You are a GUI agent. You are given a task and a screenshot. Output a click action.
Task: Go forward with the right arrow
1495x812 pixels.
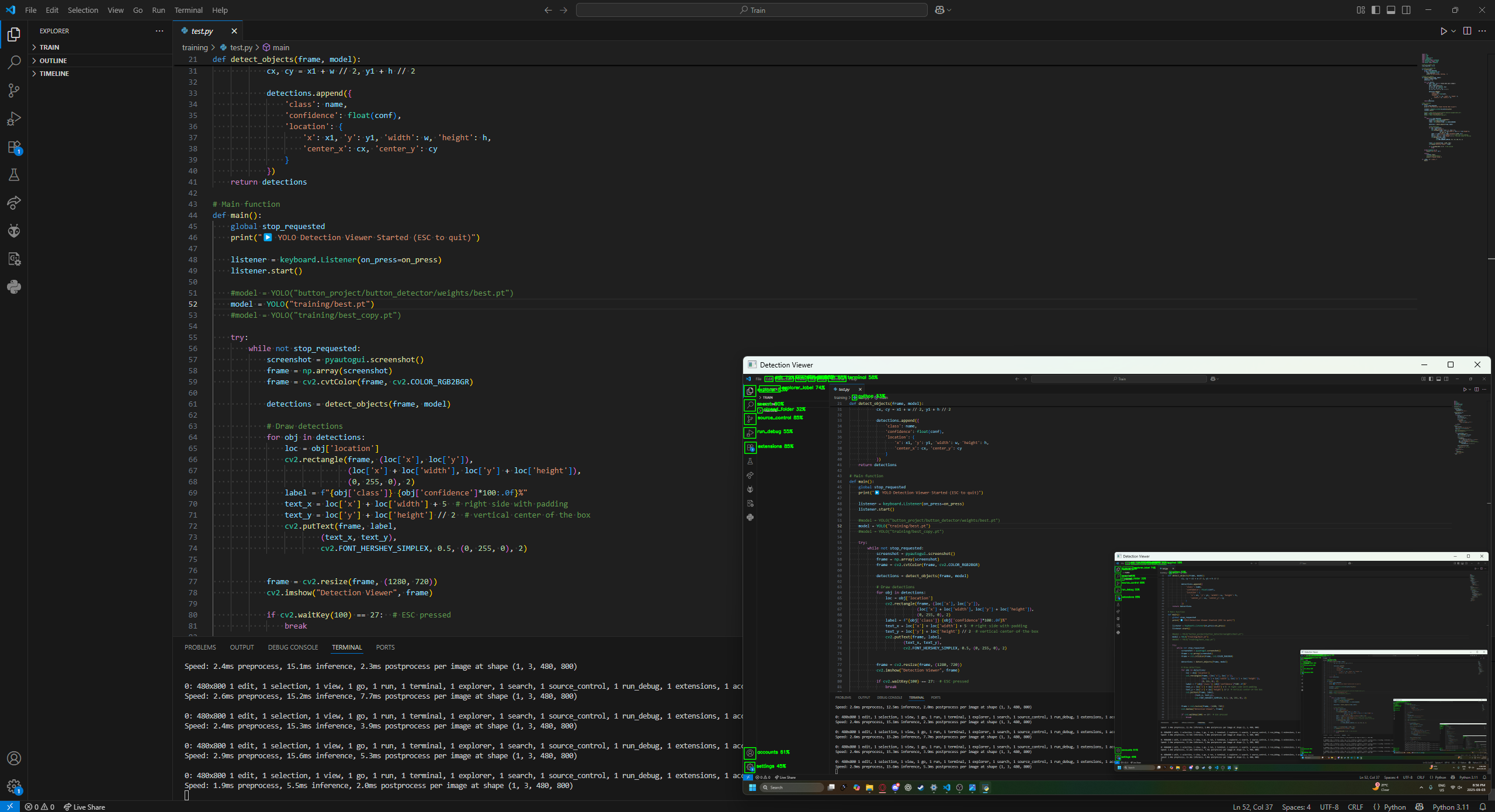(x=563, y=10)
